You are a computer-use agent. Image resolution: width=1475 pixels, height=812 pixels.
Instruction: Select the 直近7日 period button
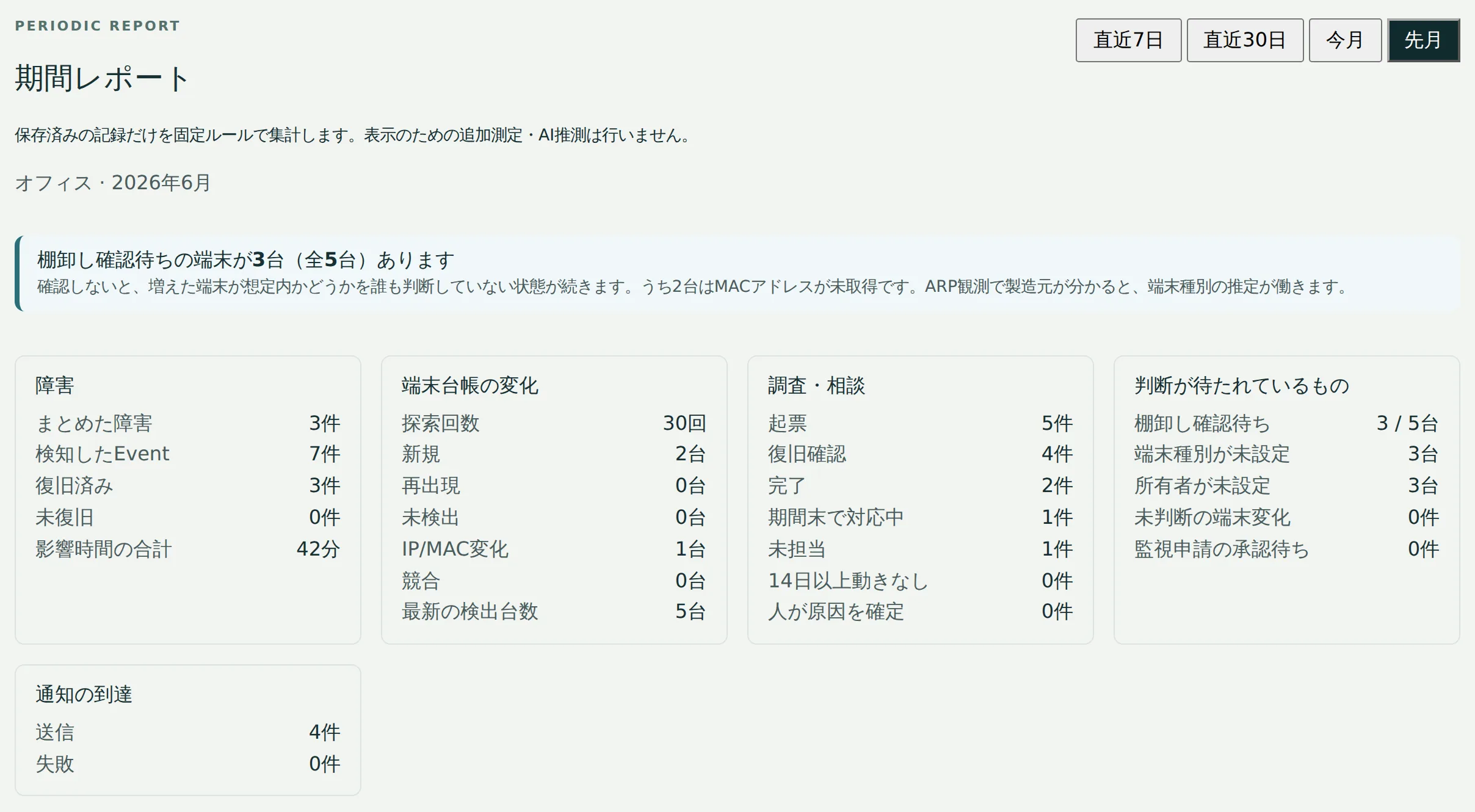(x=1128, y=40)
